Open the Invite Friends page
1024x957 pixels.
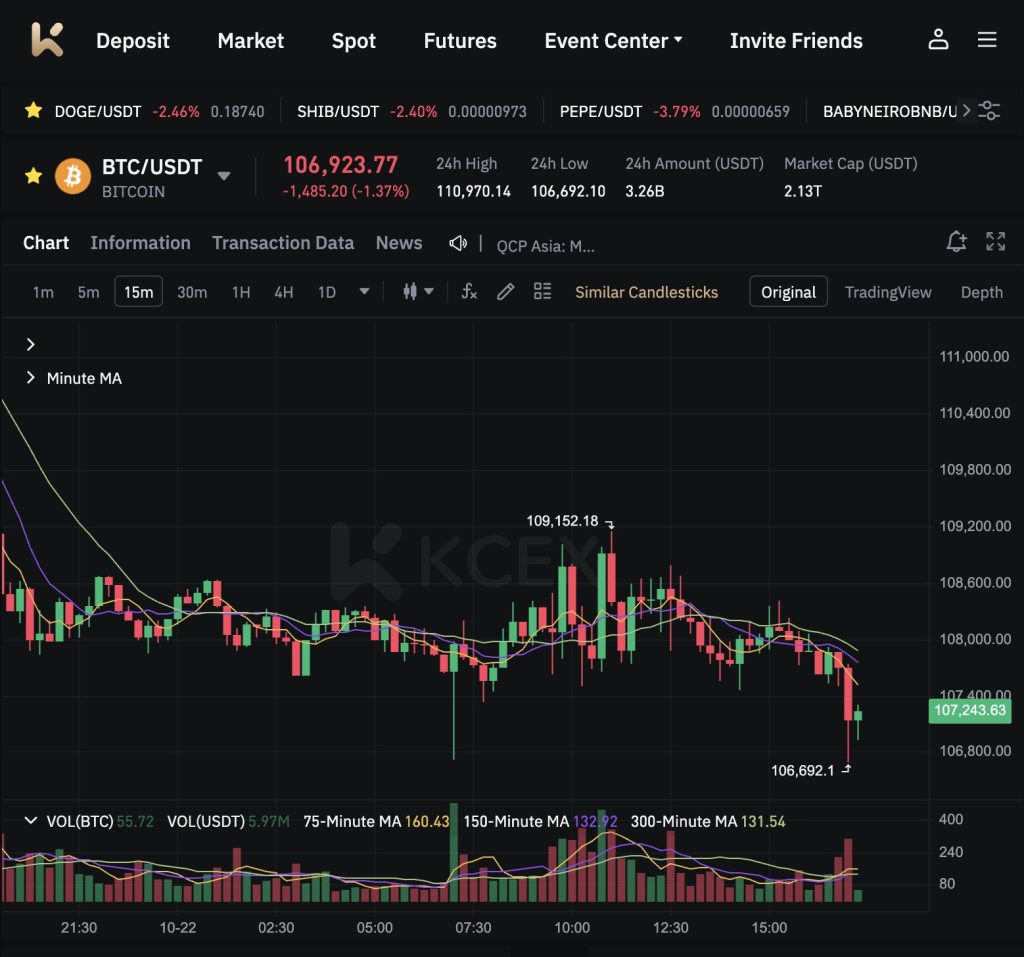click(796, 41)
